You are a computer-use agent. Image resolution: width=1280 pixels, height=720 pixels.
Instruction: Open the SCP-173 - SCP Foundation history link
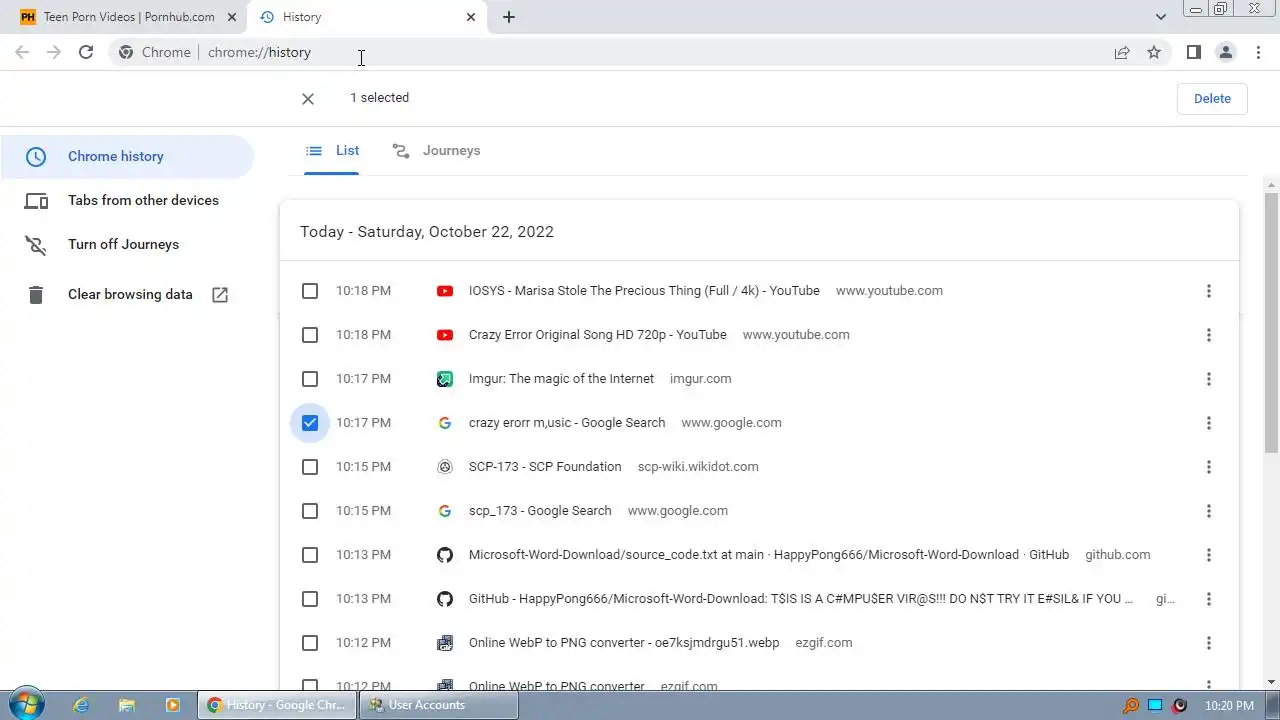tap(545, 467)
